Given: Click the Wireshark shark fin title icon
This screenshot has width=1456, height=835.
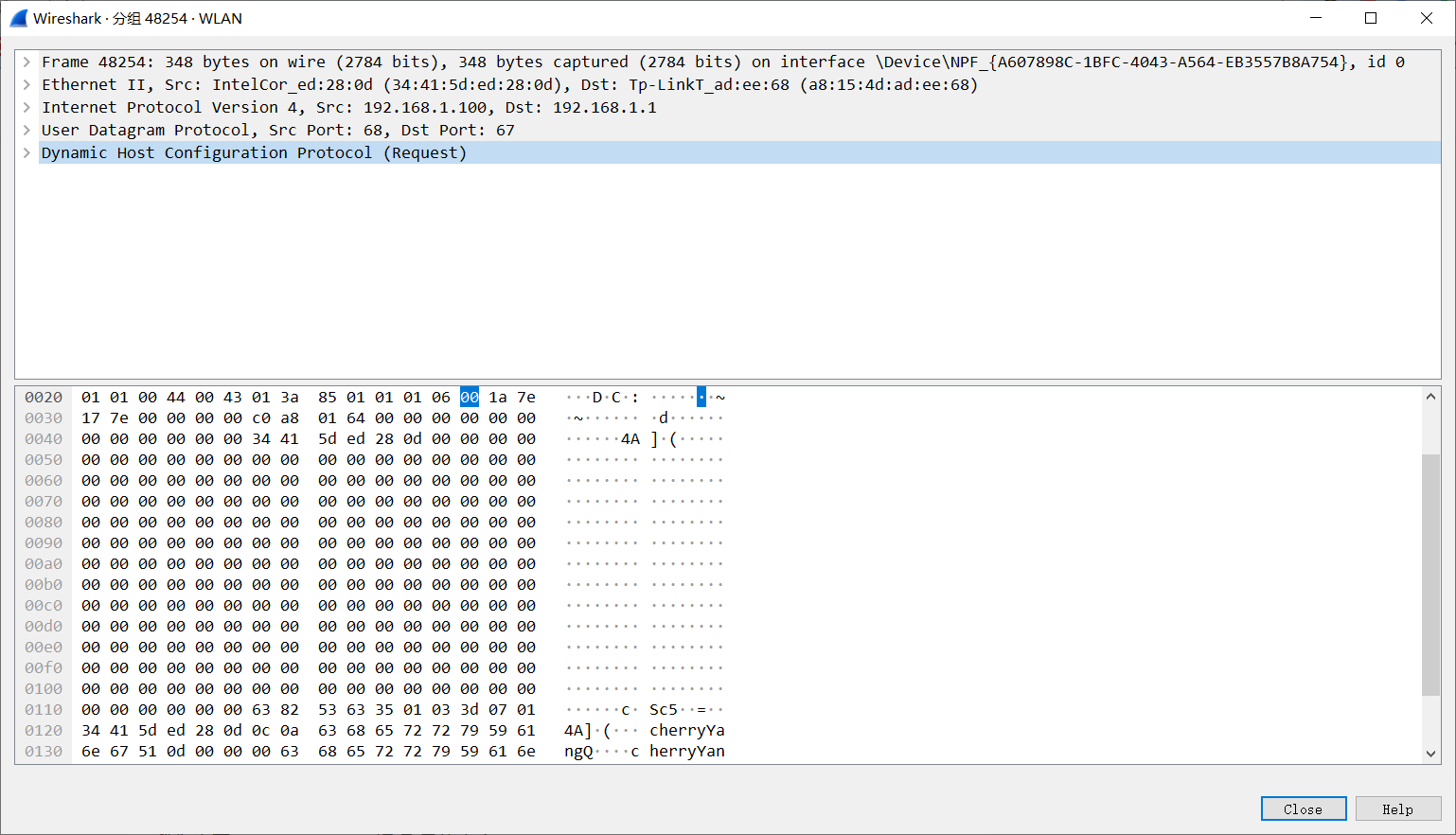Looking at the screenshot, I should (18, 18).
